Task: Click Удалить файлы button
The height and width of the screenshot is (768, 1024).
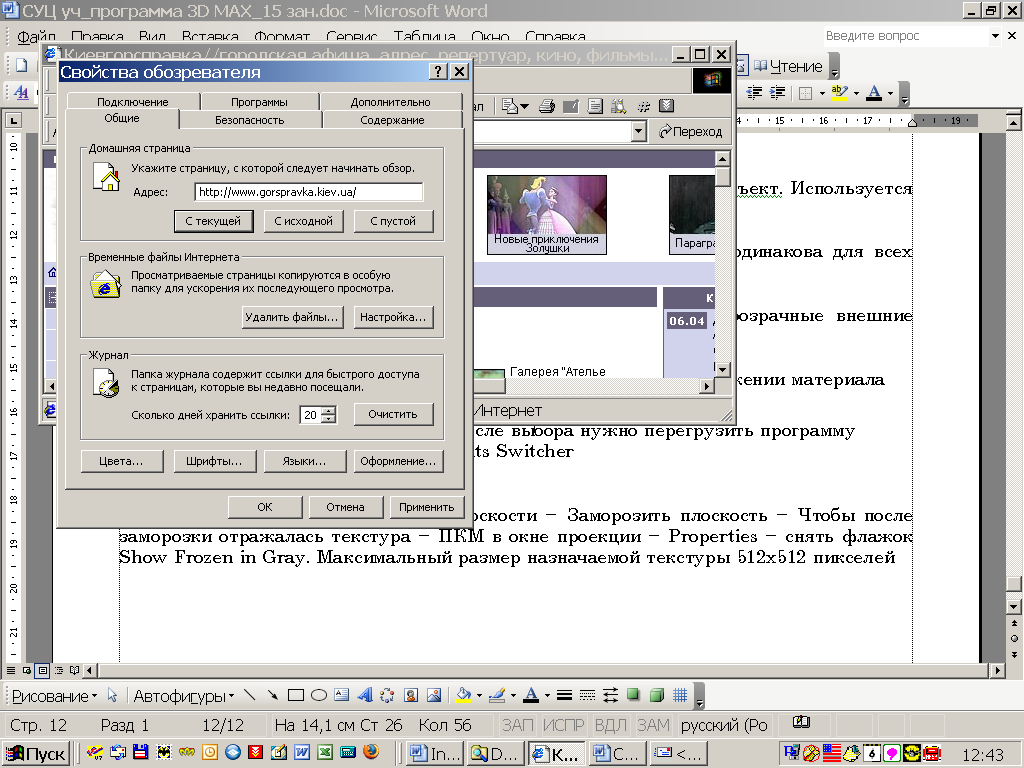Action: pos(292,317)
